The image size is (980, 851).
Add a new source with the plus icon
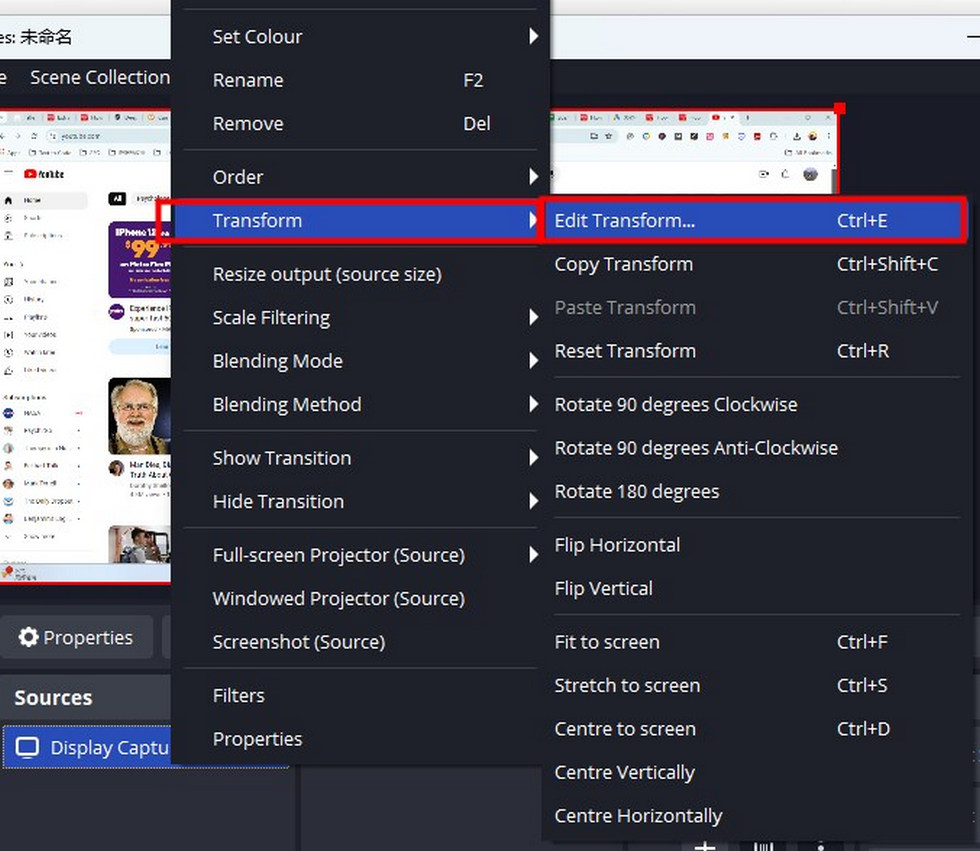tap(705, 846)
